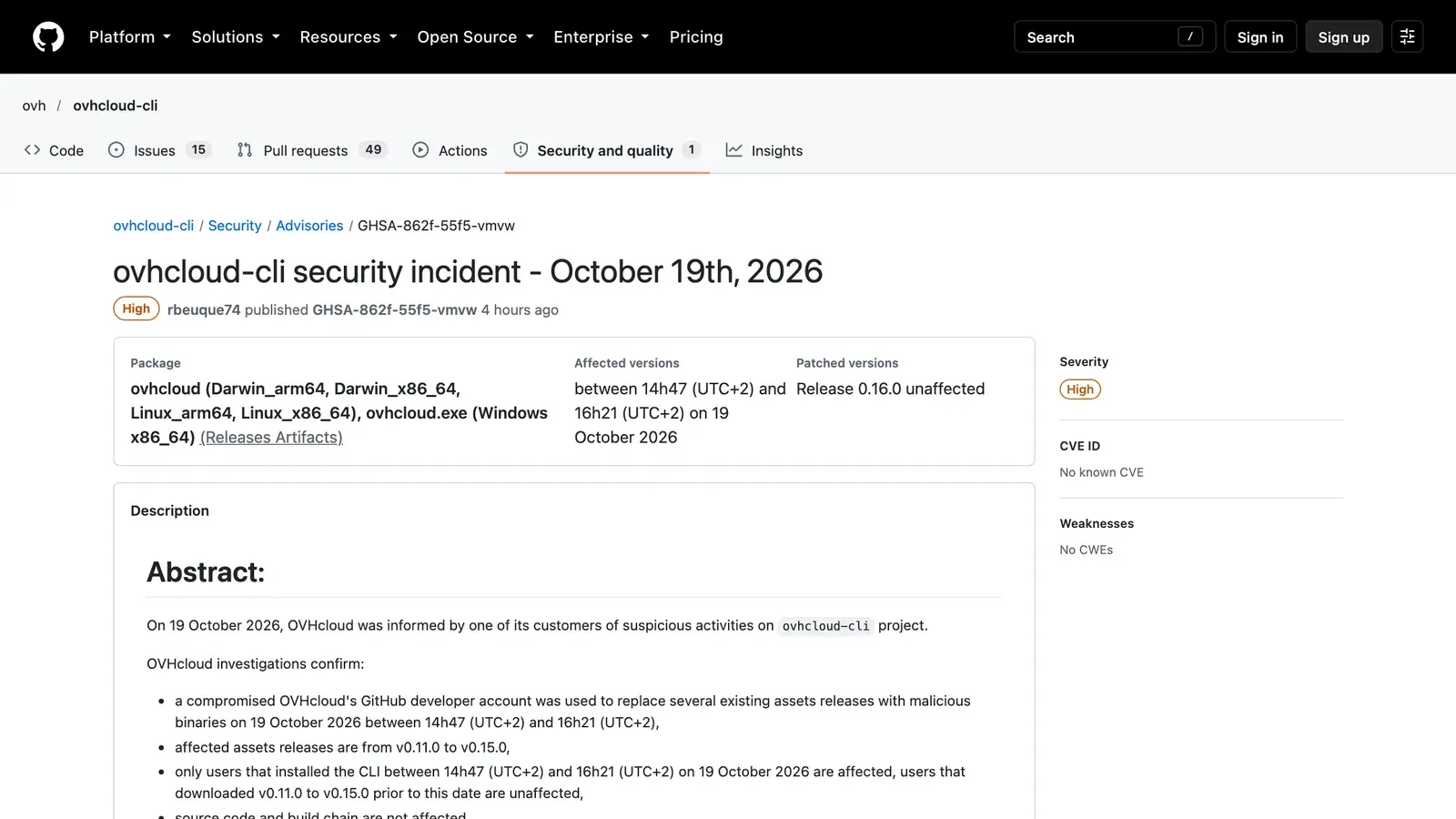Click the '4 hours ago' timestamp
The width and height of the screenshot is (1456, 819).
[x=520, y=310]
